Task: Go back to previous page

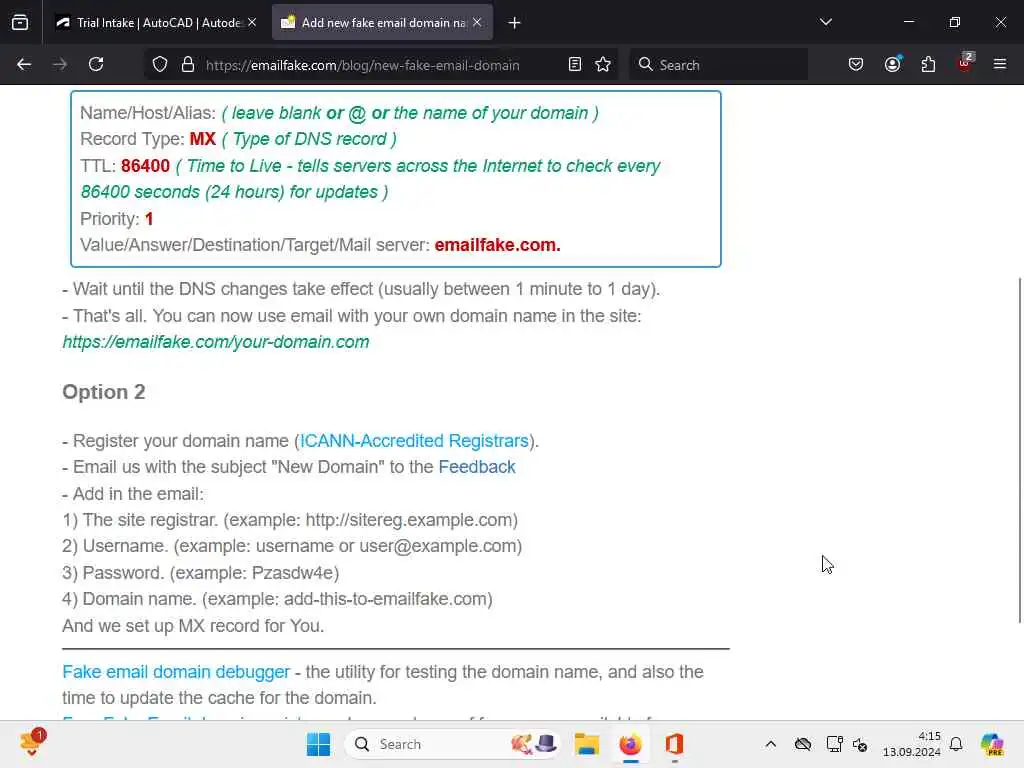Action: [x=24, y=64]
